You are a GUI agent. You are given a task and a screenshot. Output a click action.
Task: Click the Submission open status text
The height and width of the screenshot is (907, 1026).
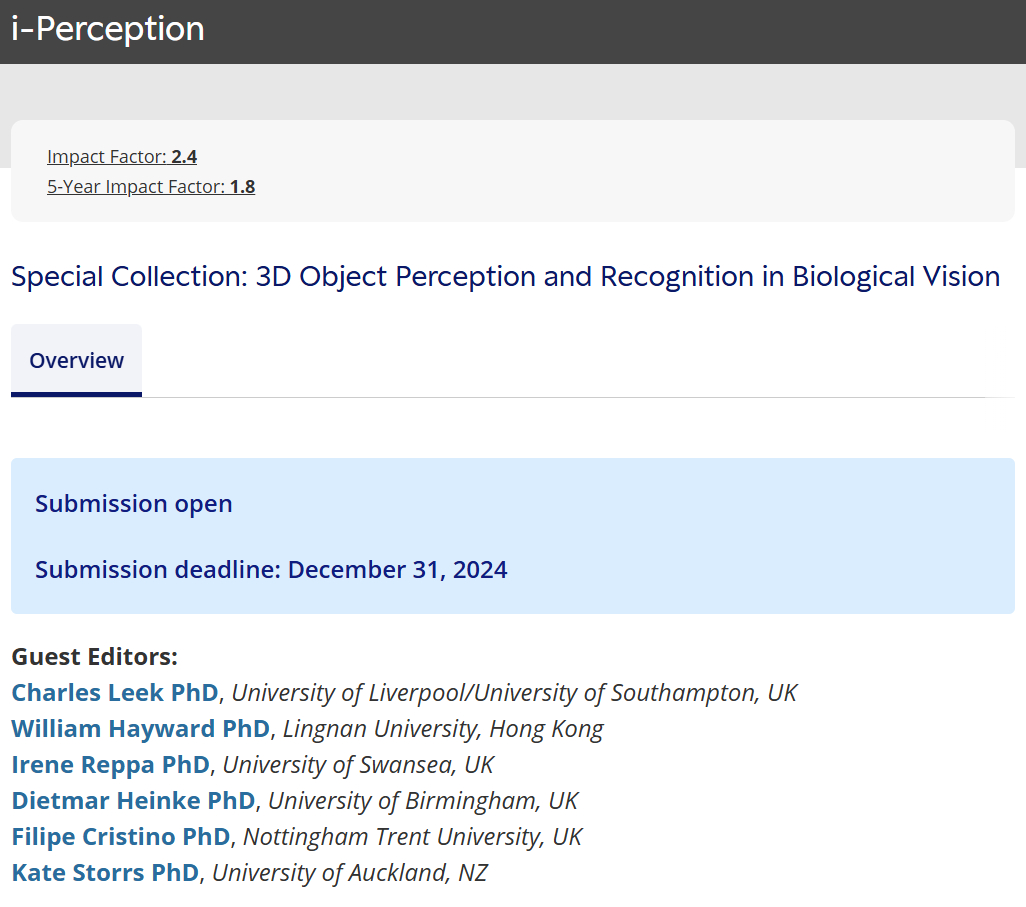pyautogui.click(x=134, y=503)
